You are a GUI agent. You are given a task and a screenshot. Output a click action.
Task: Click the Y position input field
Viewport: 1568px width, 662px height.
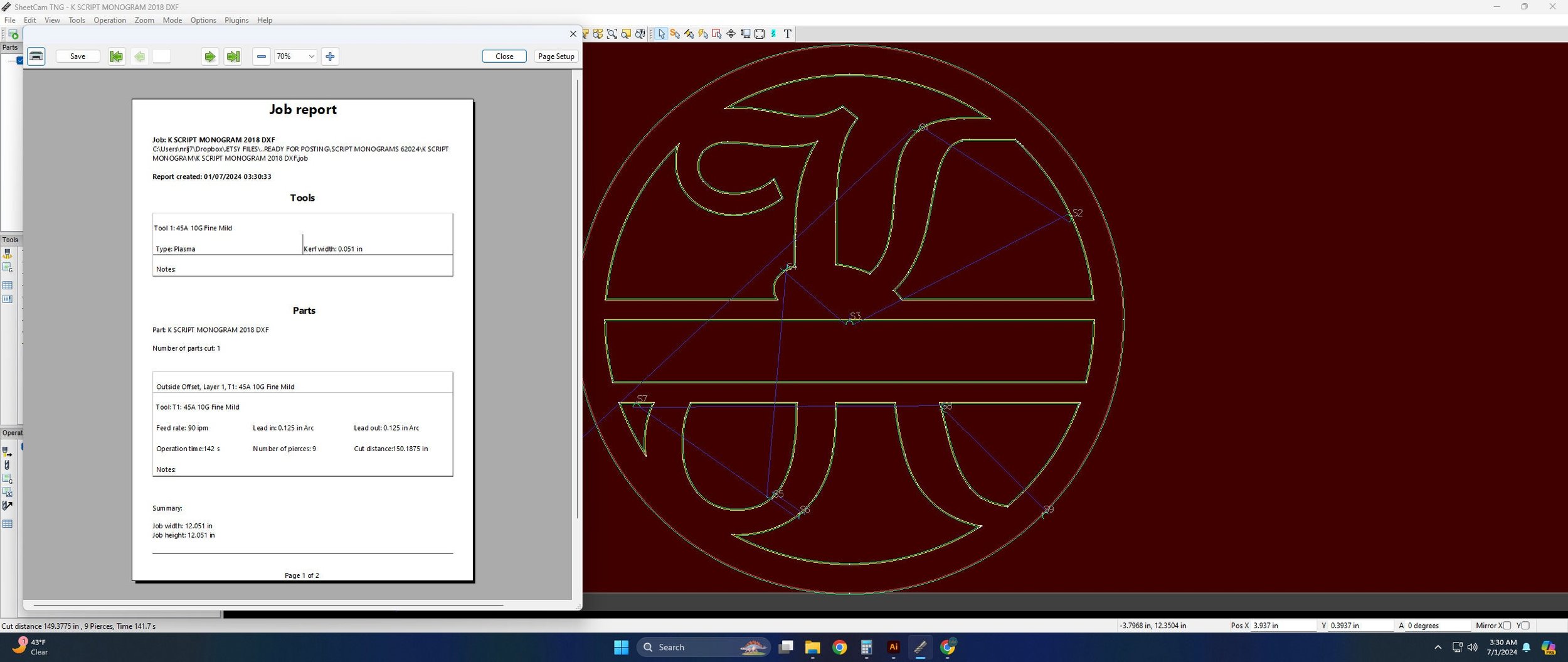point(1360,626)
